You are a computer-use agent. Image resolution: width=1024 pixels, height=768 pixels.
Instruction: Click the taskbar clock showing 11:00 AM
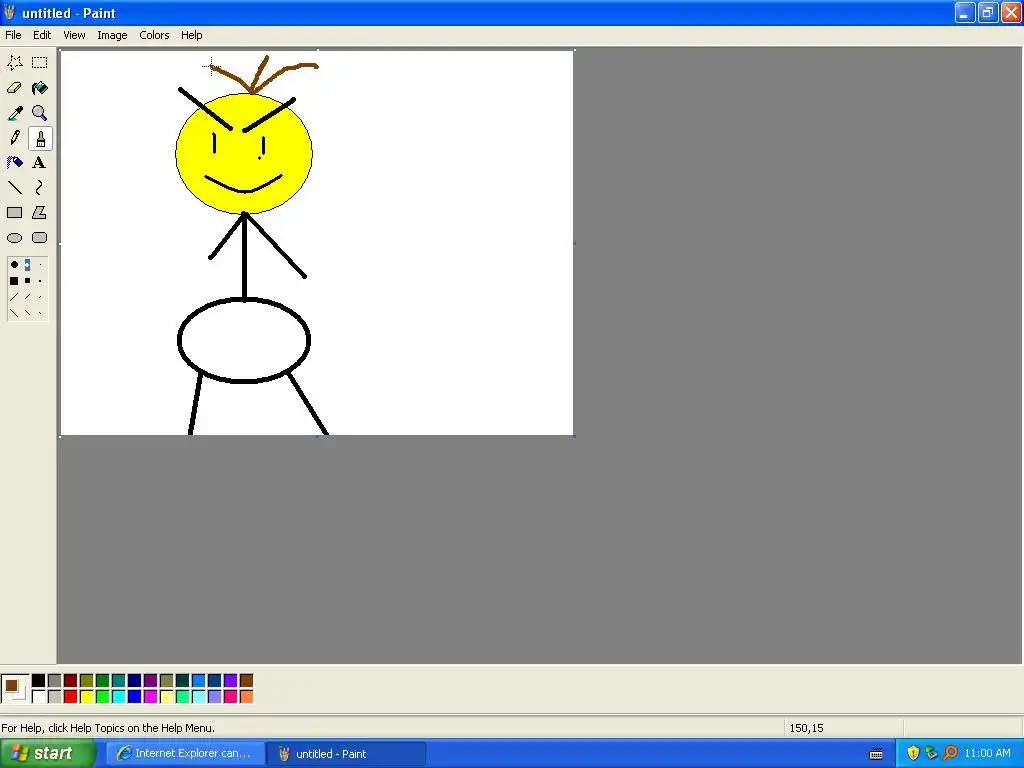pos(987,754)
